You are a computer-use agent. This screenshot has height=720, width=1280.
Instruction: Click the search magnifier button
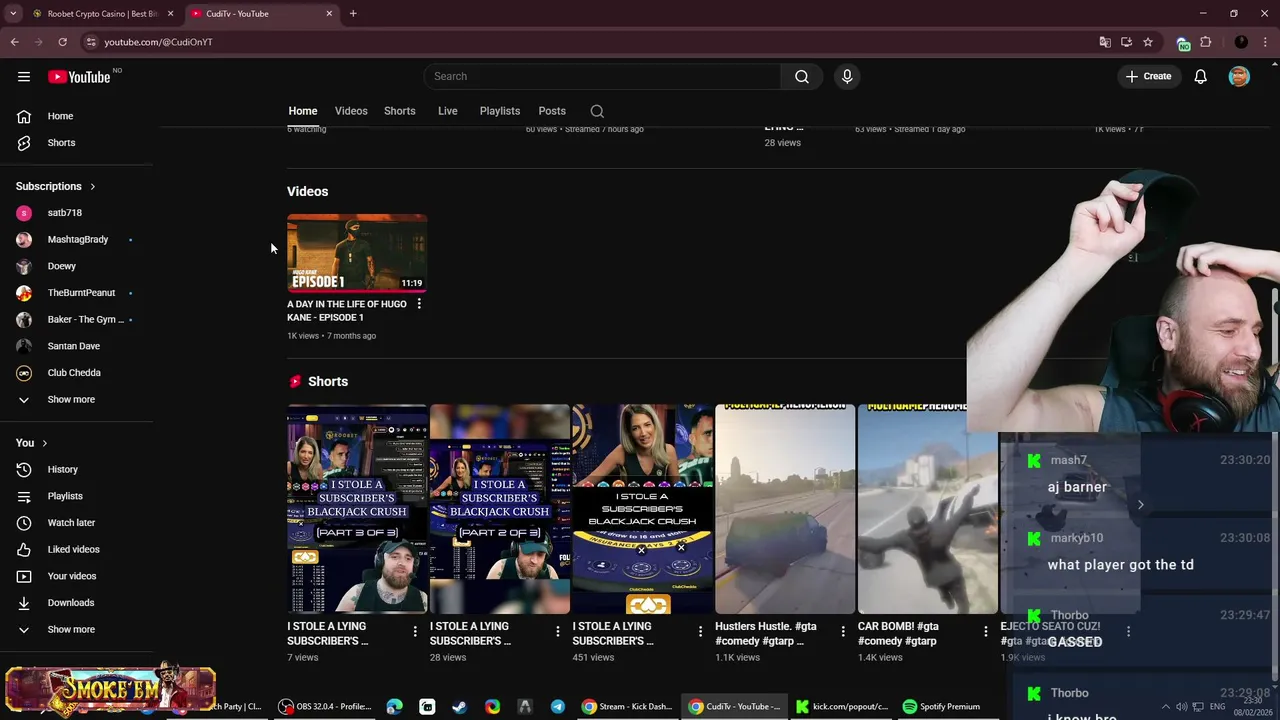(802, 76)
